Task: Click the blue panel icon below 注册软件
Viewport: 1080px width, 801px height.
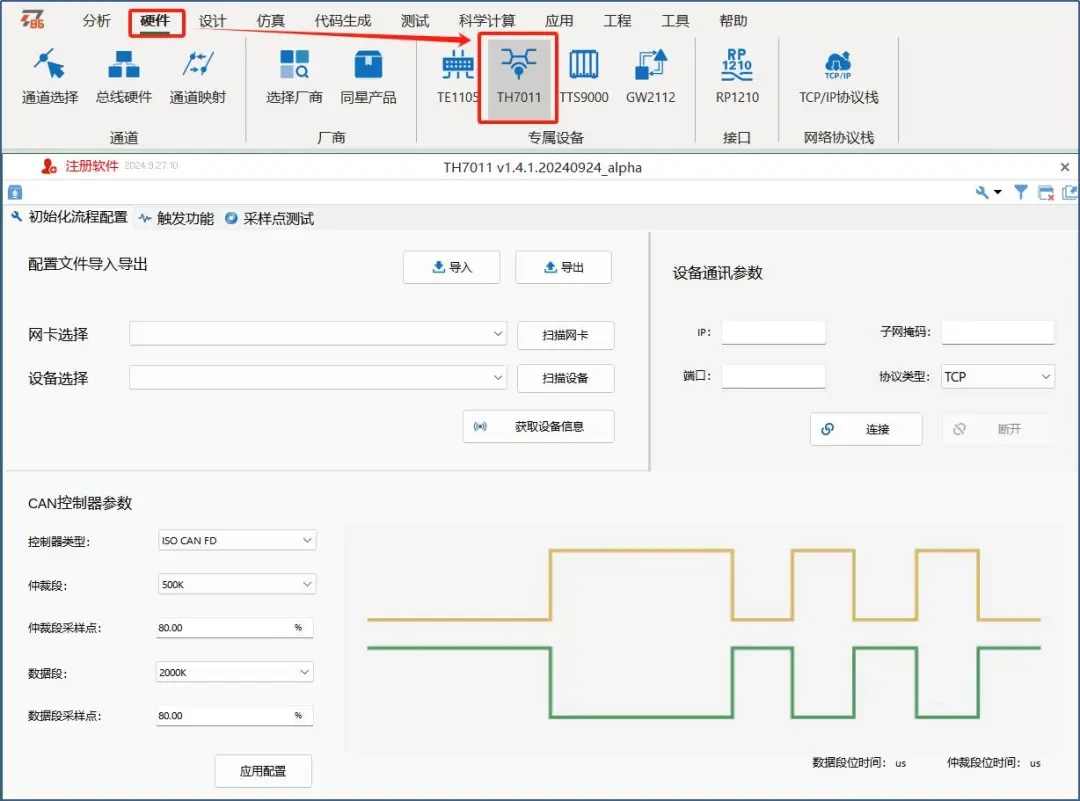Action: pyautogui.click(x=15, y=193)
